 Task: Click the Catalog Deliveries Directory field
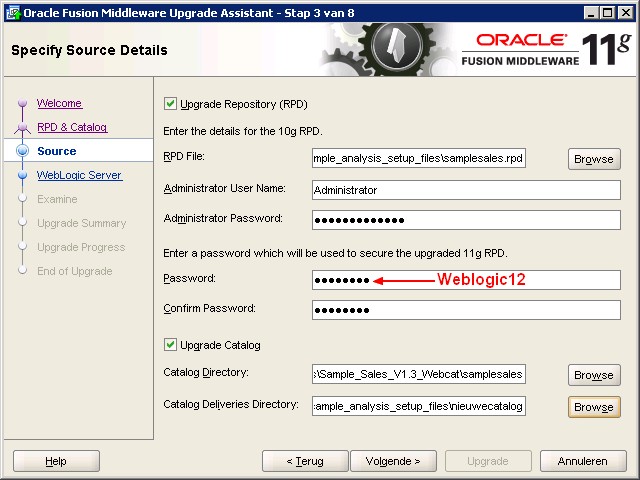coord(419,406)
